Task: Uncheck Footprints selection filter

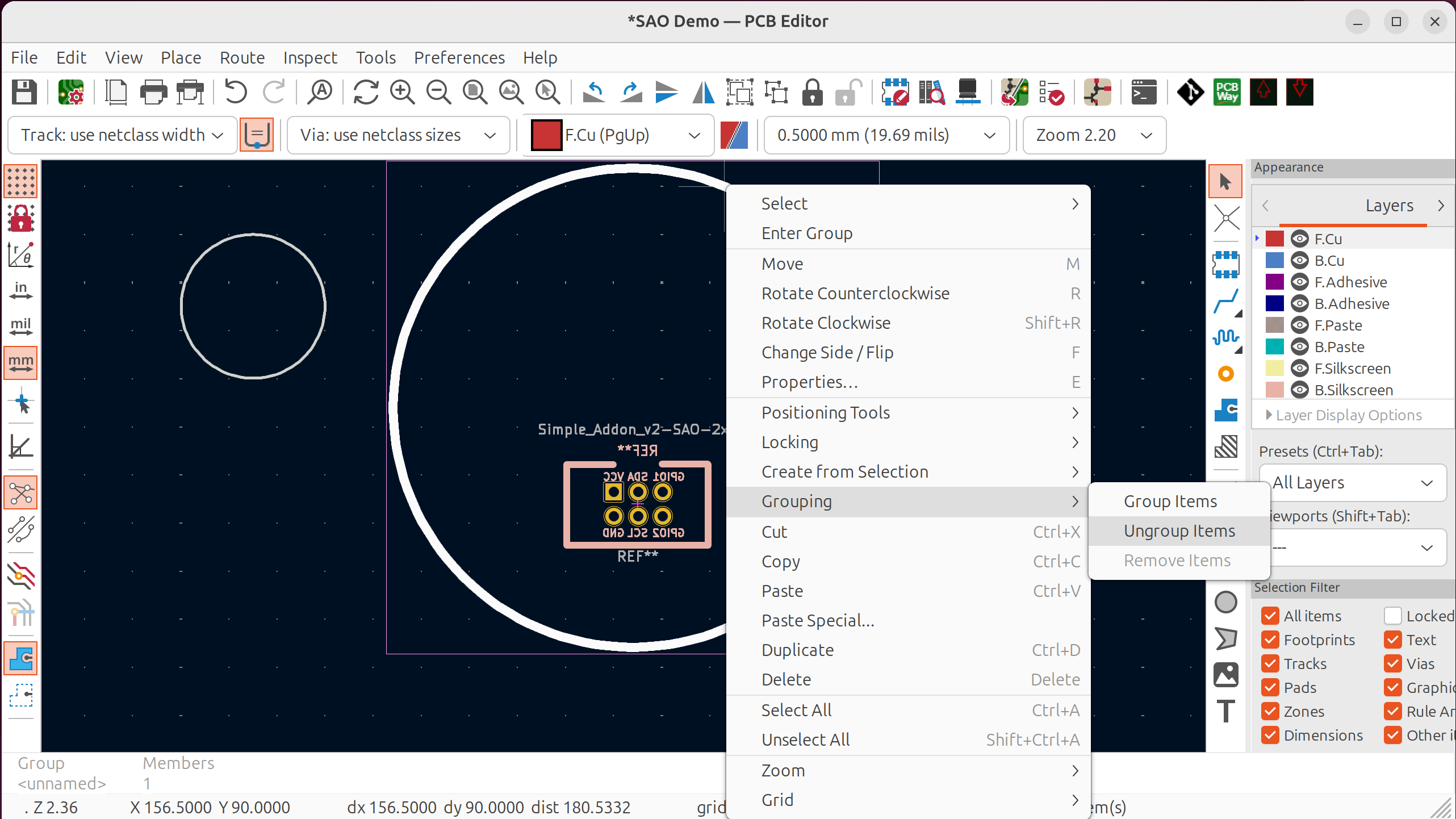Action: [1270, 640]
